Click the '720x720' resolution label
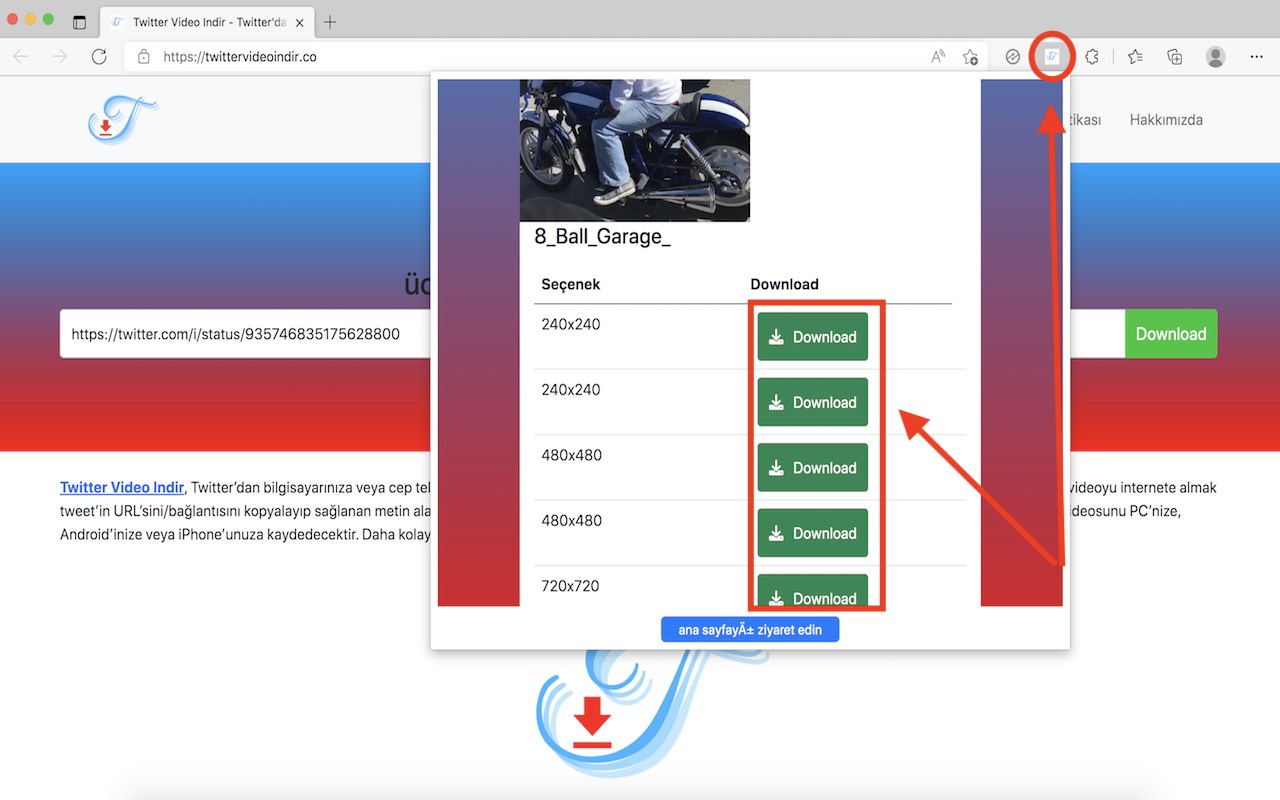This screenshot has height=800, width=1280. click(570, 586)
